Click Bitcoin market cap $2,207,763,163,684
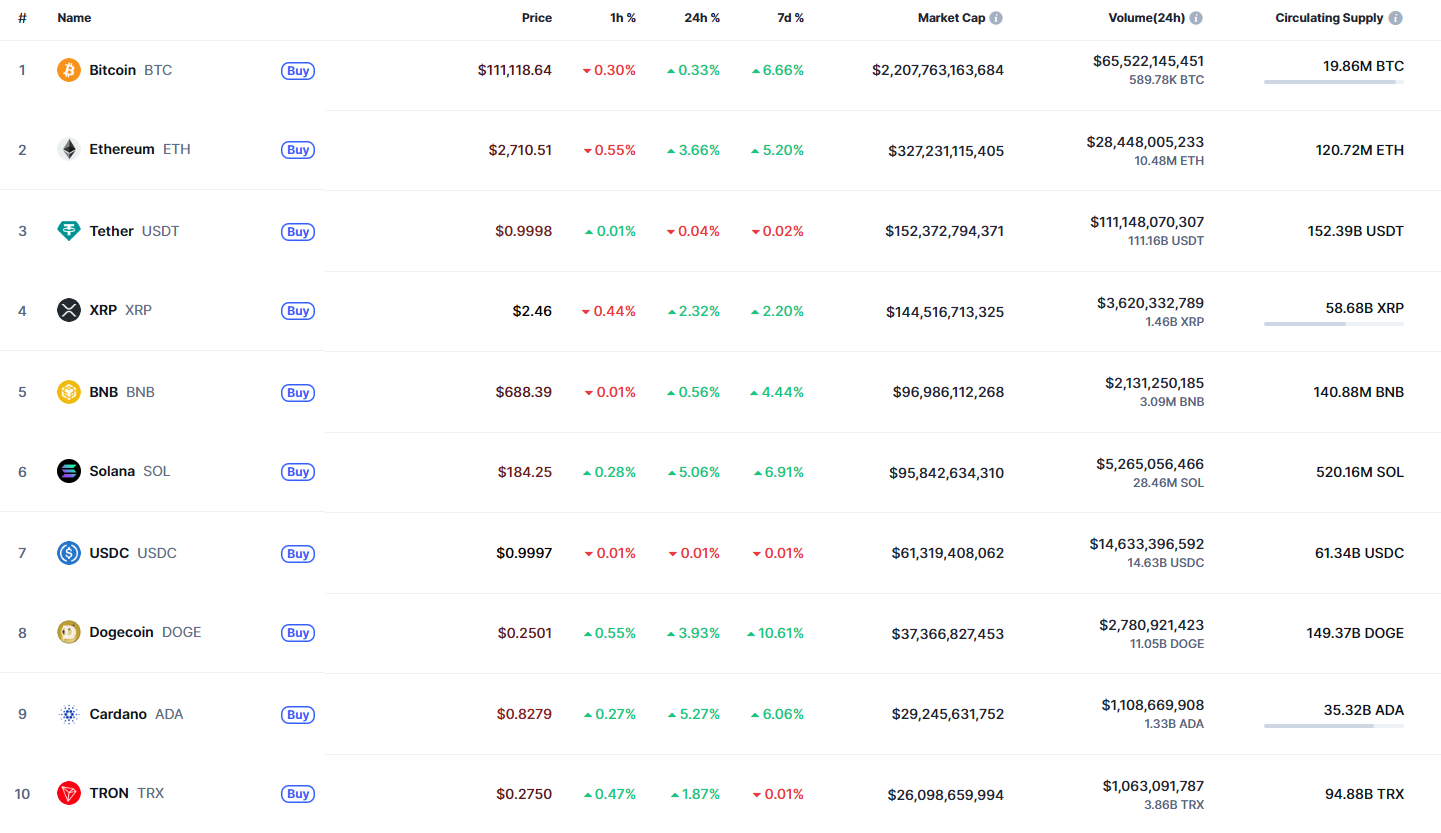1441x833 pixels. coord(938,70)
